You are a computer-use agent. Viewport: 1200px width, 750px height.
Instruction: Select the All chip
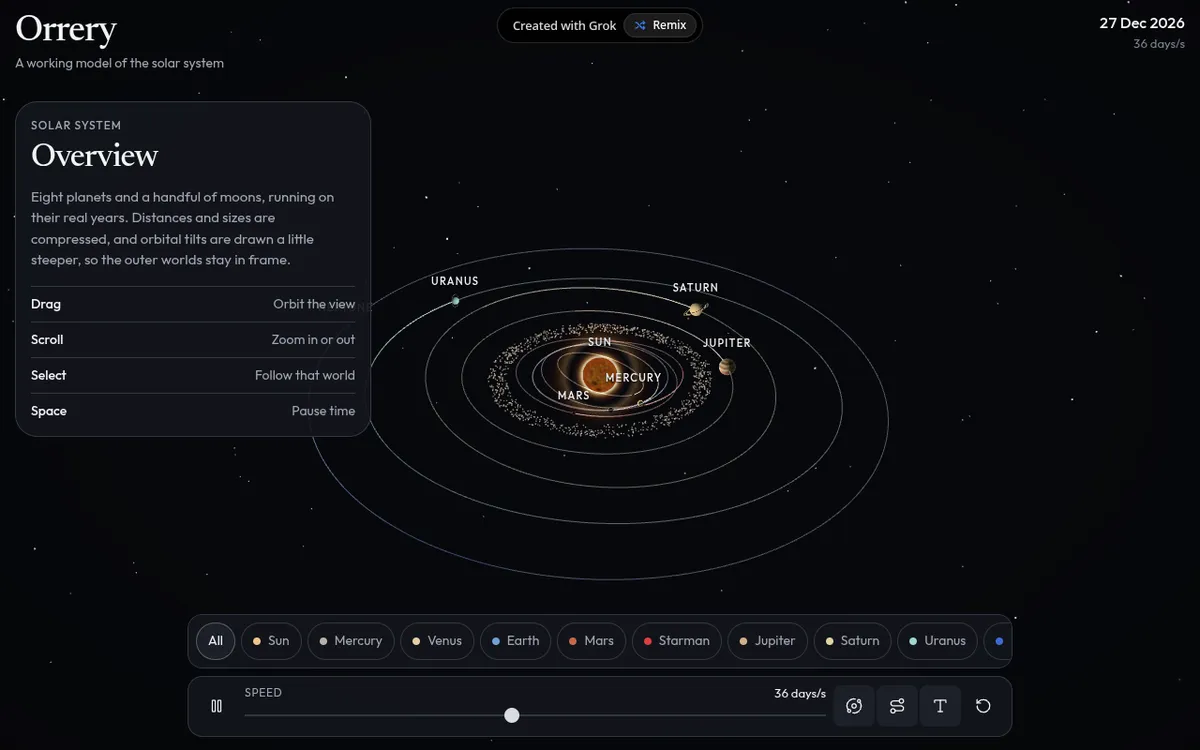(216, 641)
